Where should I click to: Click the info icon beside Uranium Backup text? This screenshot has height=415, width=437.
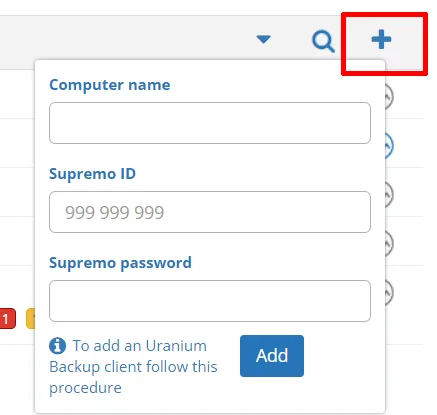pos(57,345)
